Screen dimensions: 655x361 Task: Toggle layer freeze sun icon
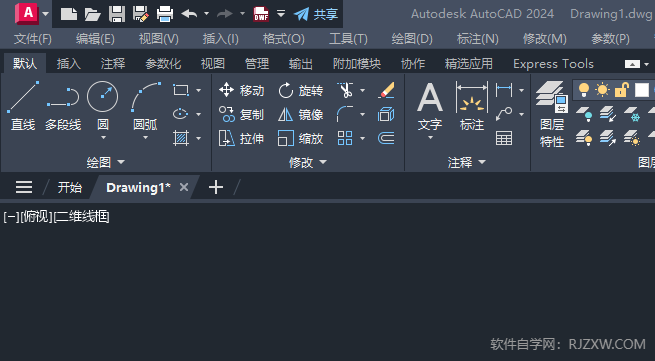603,90
